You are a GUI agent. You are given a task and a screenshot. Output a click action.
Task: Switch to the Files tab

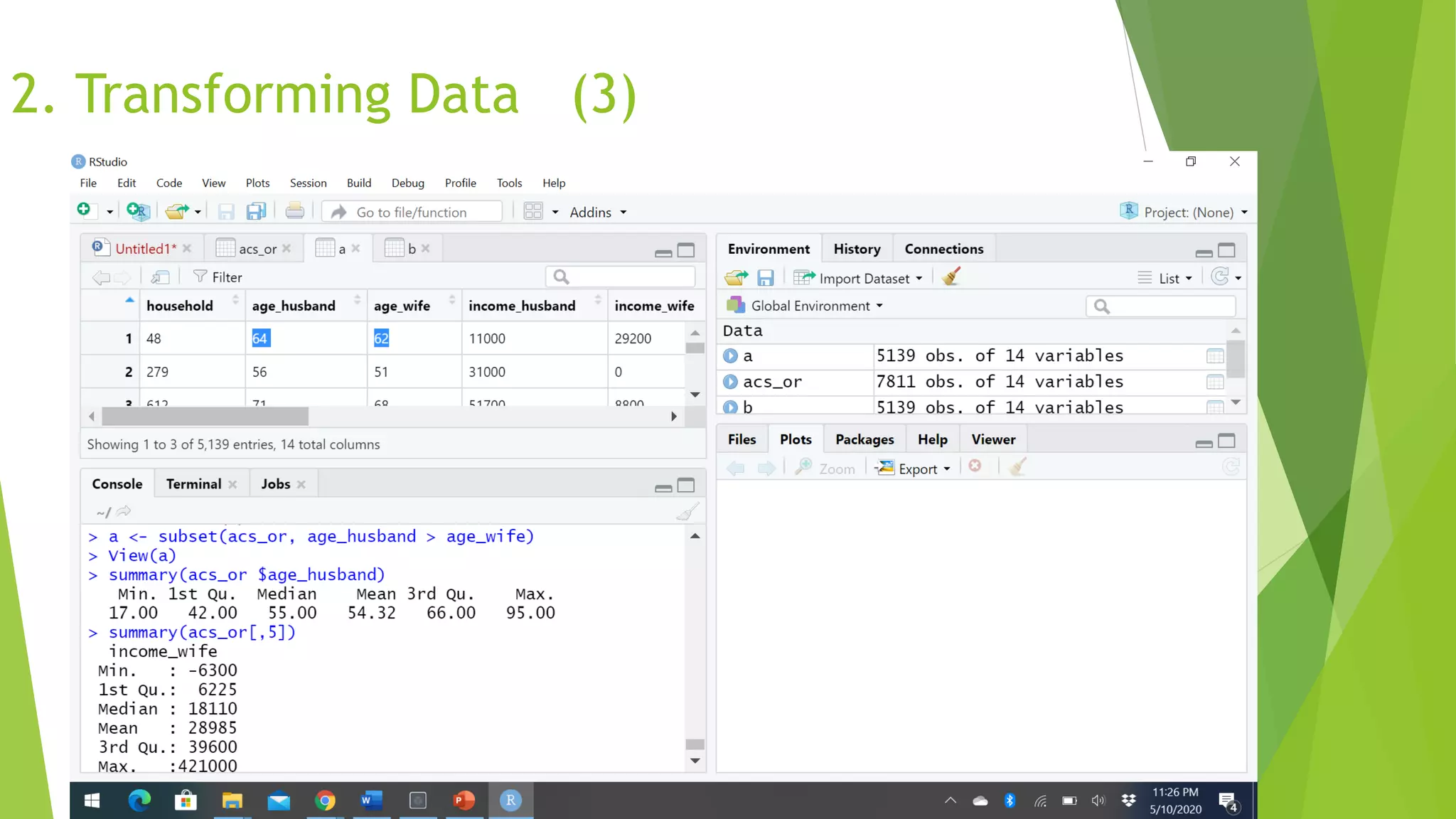(x=742, y=439)
